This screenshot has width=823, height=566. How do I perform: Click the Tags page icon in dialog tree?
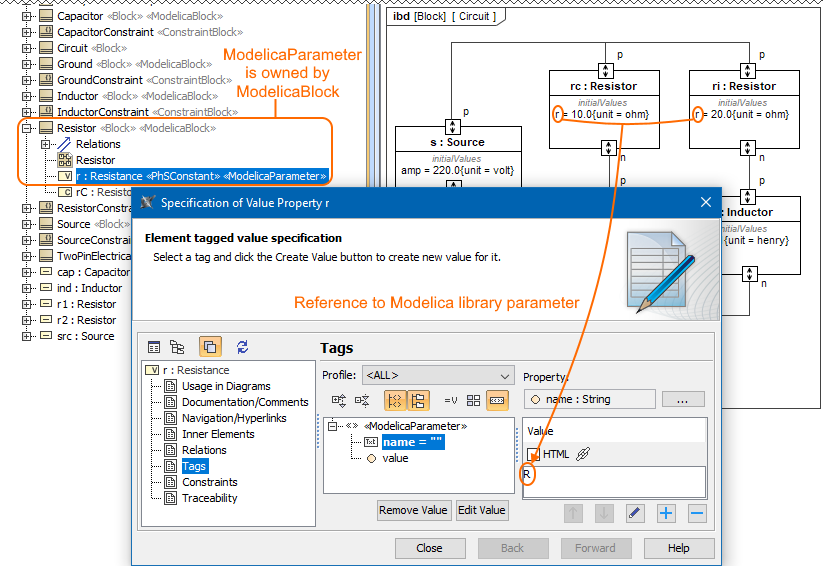(171, 466)
